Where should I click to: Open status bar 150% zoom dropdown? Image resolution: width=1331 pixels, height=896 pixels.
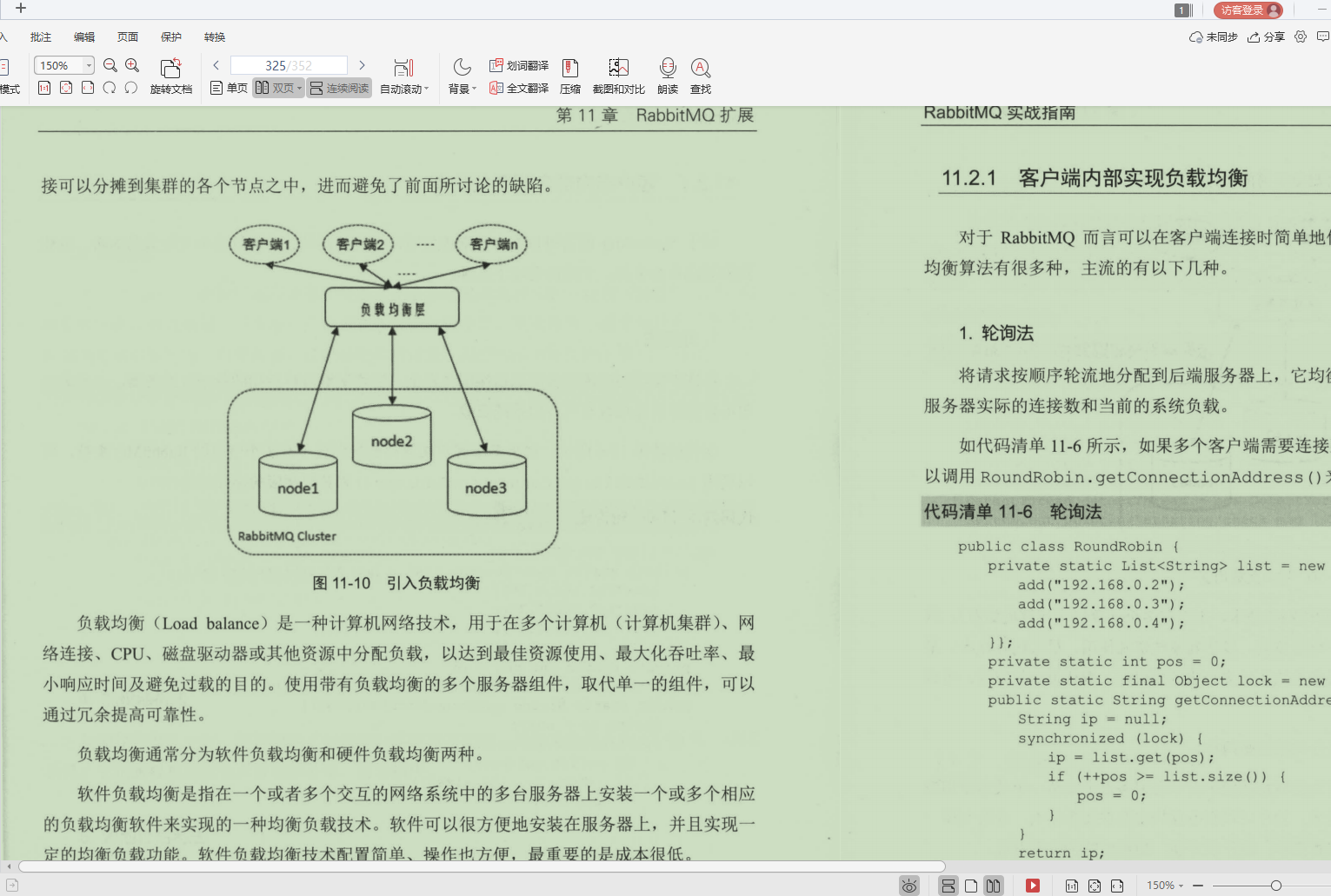coord(1165,886)
